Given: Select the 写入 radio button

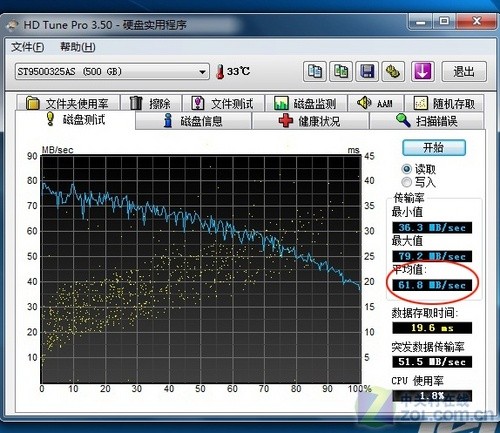Looking at the screenshot, I should click(406, 182).
